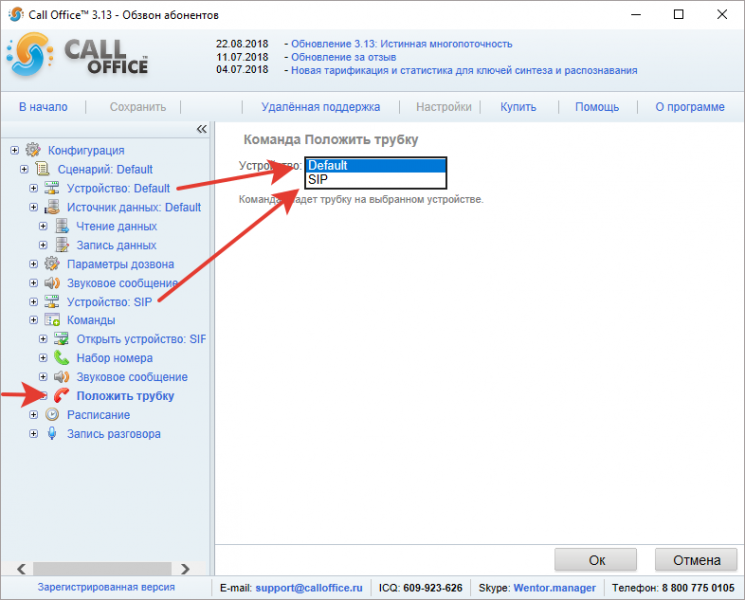
Task: Click the Запись данных icon
Action: [x=62, y=245]
